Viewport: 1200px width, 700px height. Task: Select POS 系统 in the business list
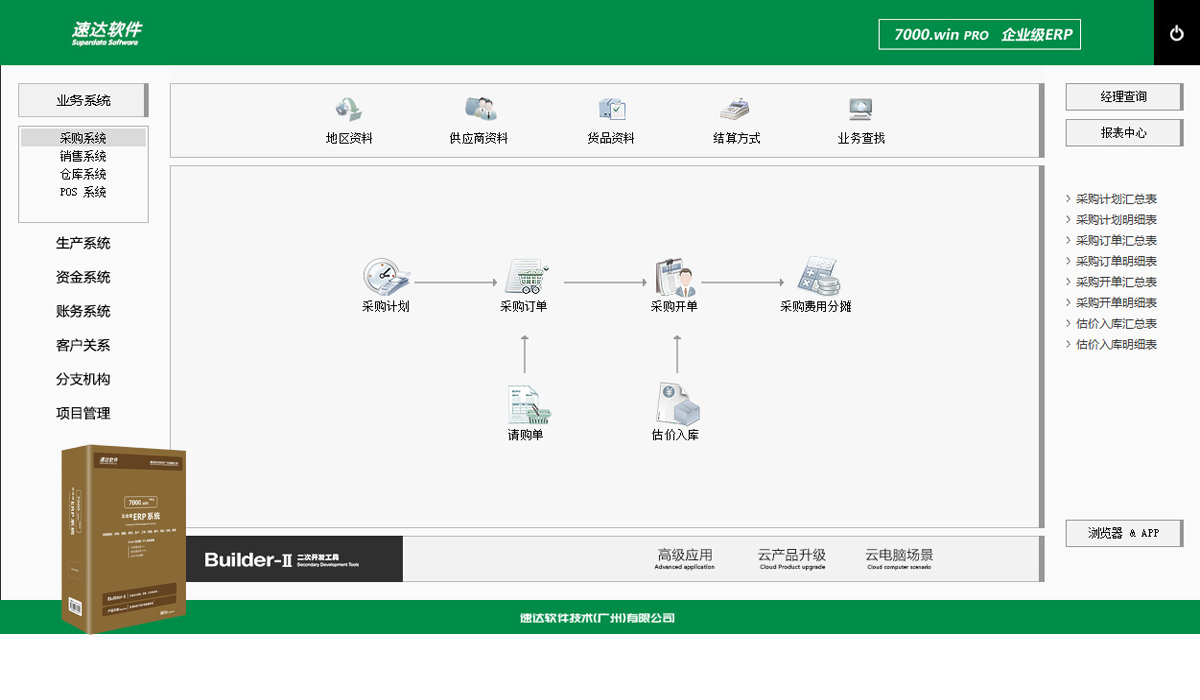[83, 192]
